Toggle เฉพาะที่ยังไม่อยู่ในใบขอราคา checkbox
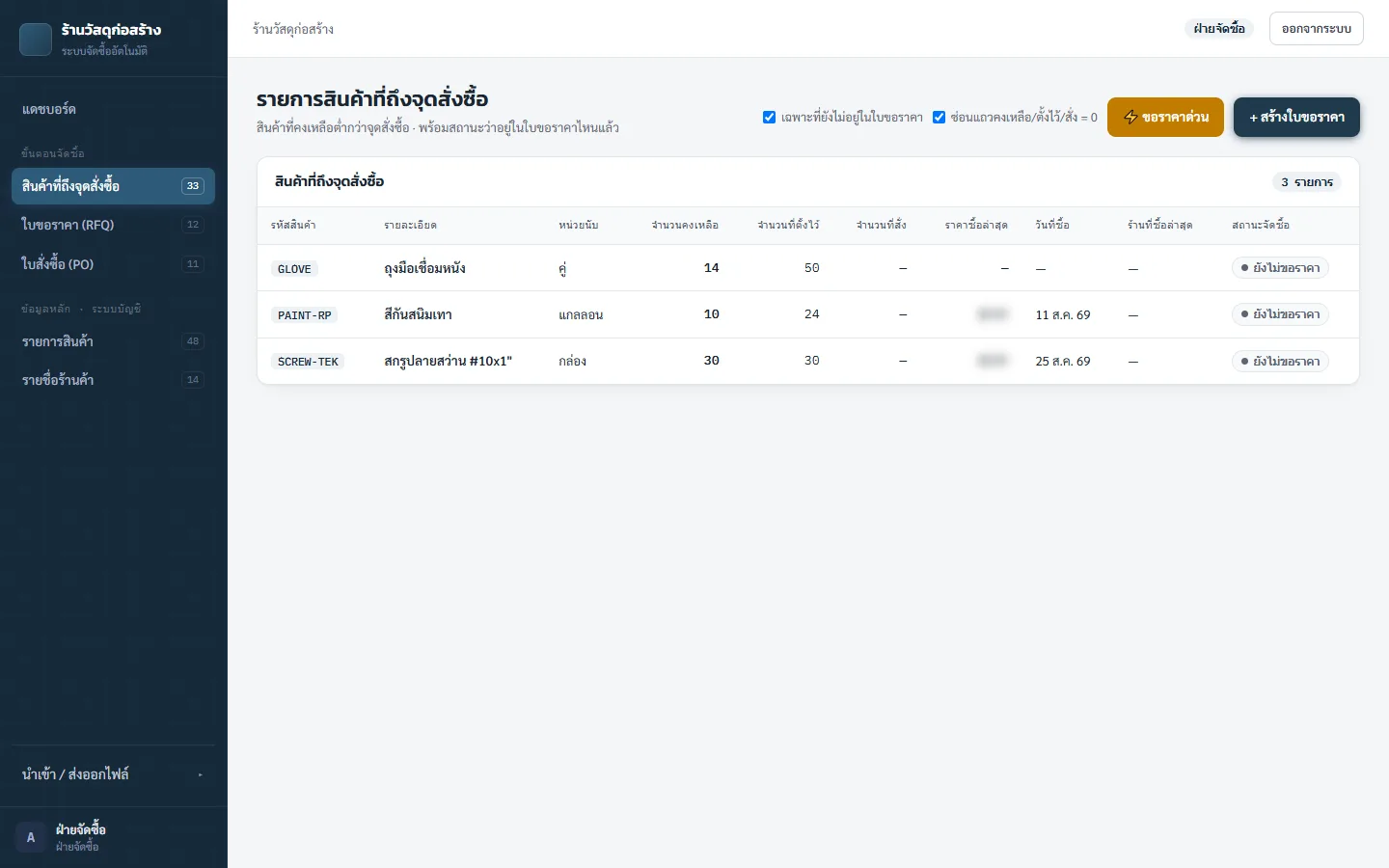This screenshot has height=868, width=1389. (769, 118)
